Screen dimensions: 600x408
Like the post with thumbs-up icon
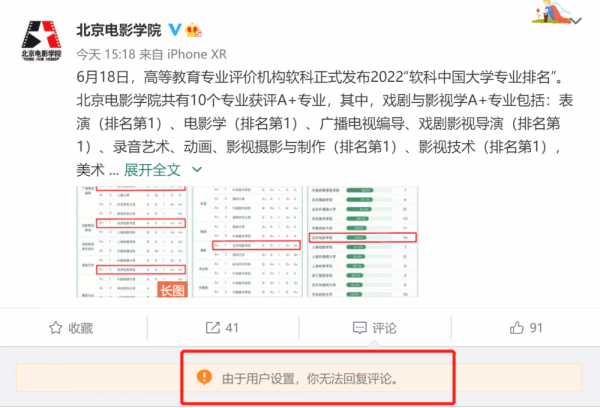pyautogui.click(x=516, y=328)
